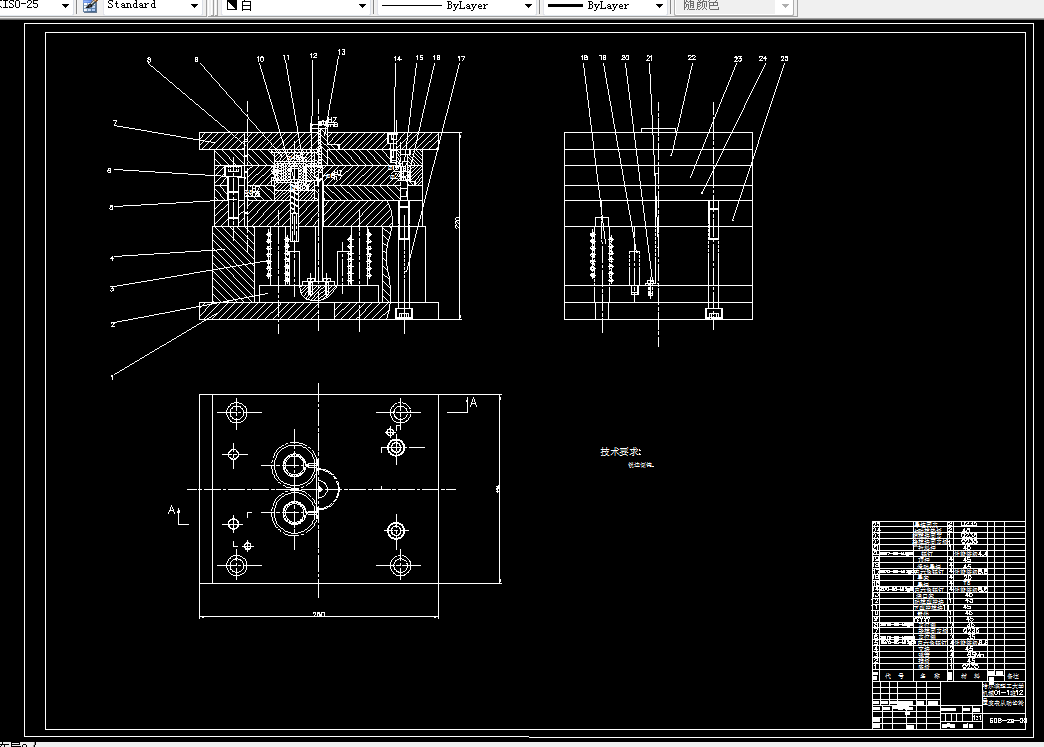
Task: Click the table style icon beside Standard
Action: (91, 6)
